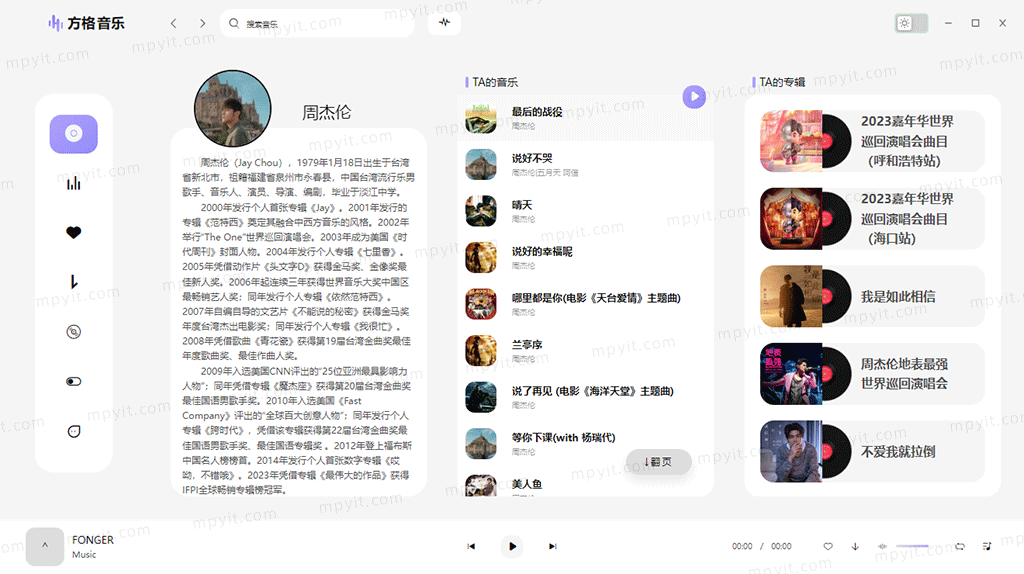Viewport: 1024px width, 574px height.
Task: Click the 最后的战役 cover thumbnail
Action: coord(481,118)
